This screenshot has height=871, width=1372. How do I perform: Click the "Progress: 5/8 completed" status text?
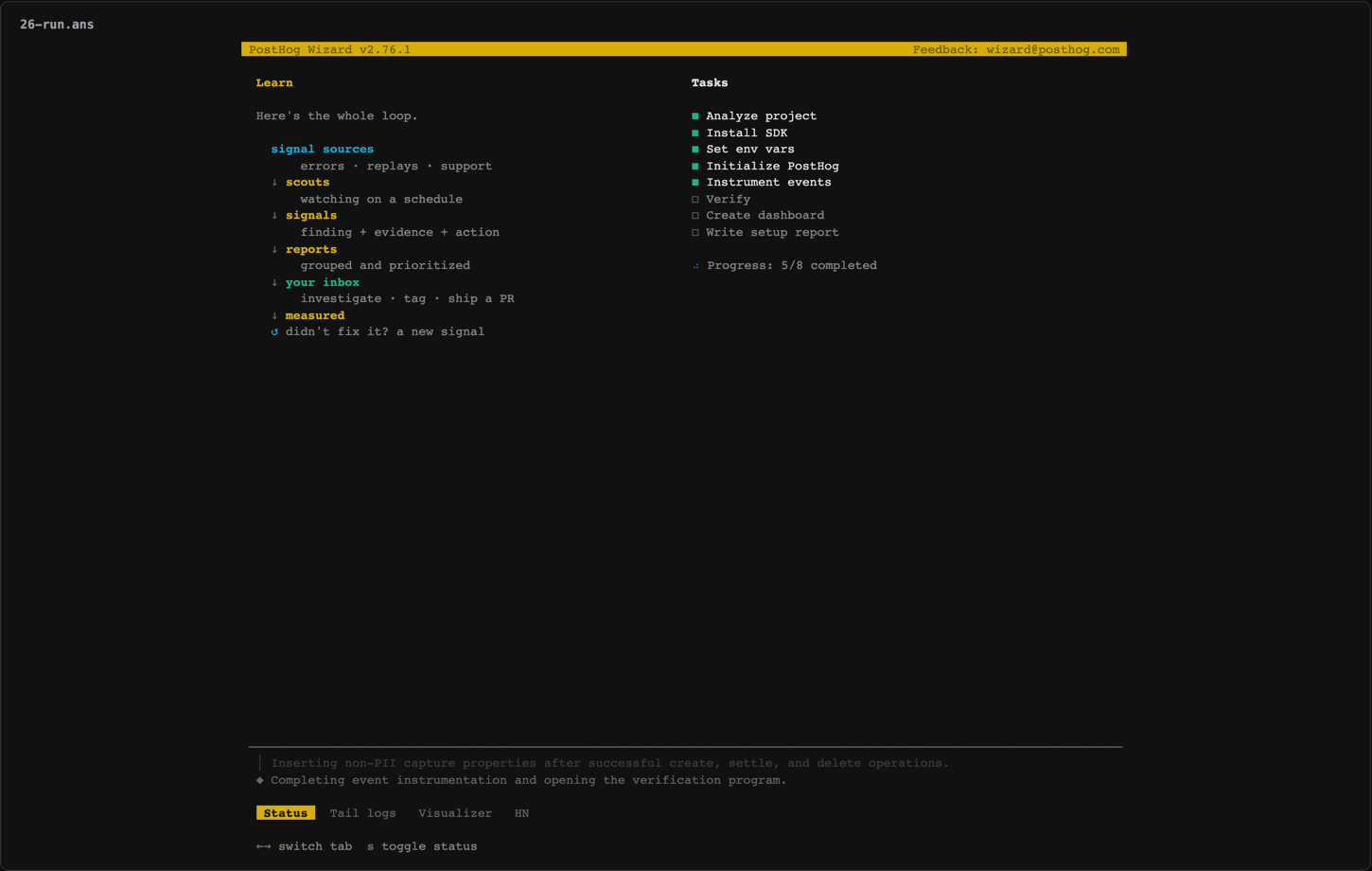pos(792,266)
